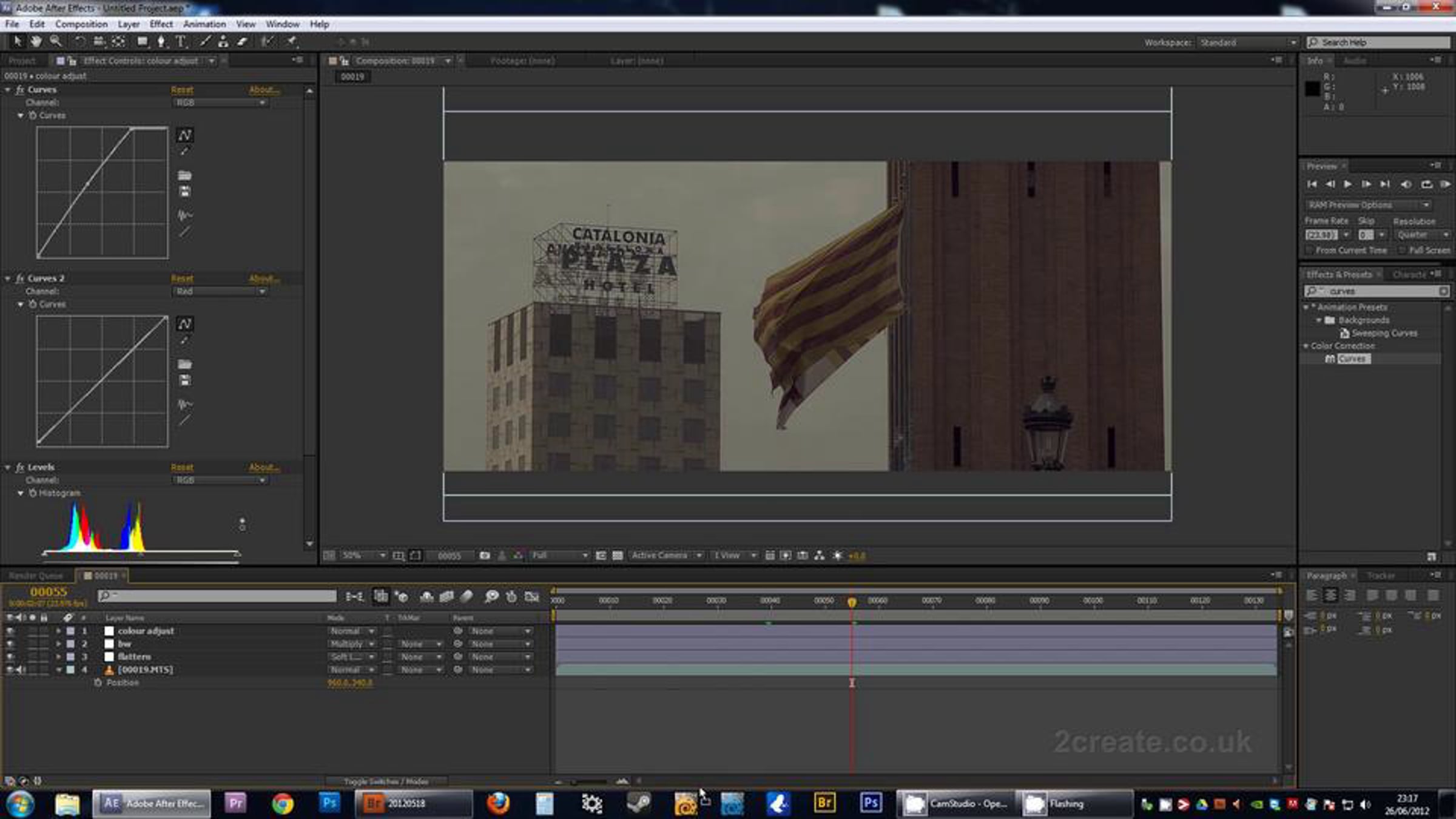Select the Clone Stamp tool
Screen dimensions: 1456x819
coord(223,41)
